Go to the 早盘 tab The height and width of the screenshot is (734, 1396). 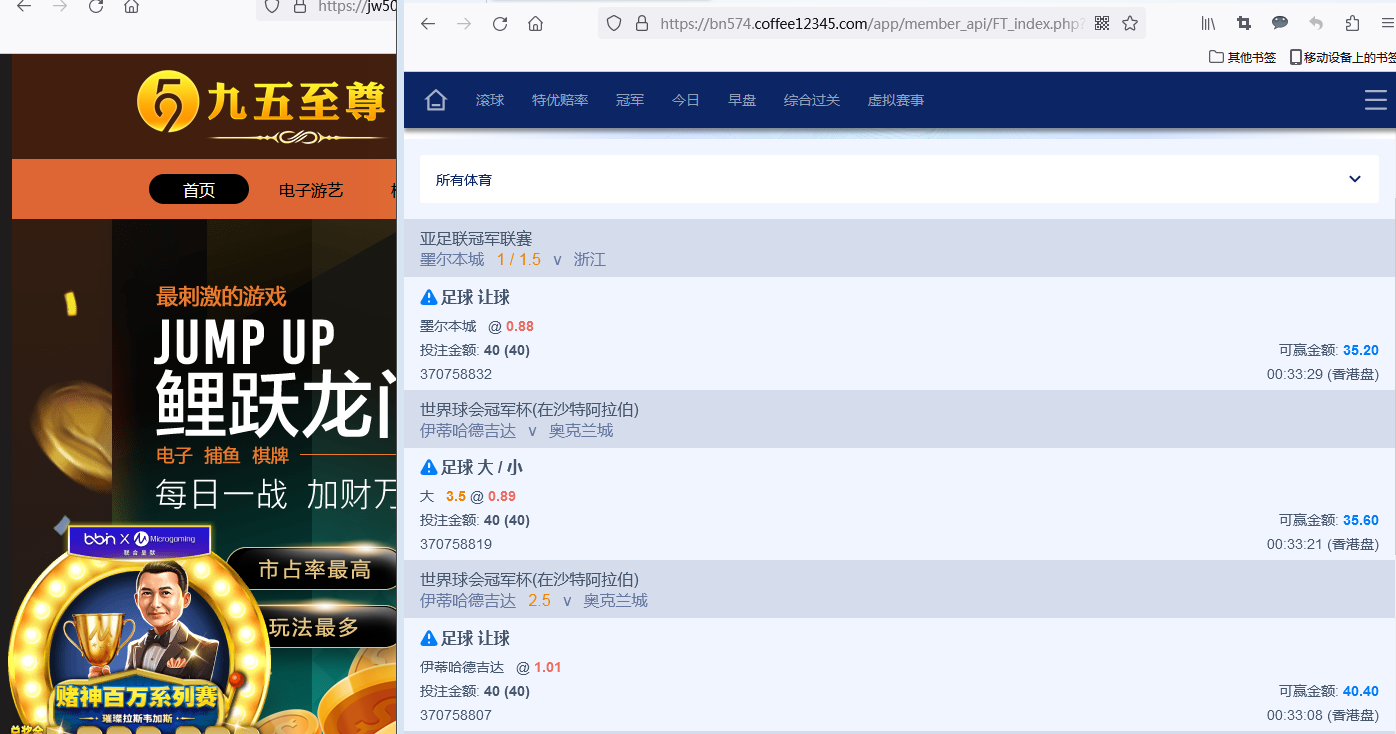coord(742,100)
